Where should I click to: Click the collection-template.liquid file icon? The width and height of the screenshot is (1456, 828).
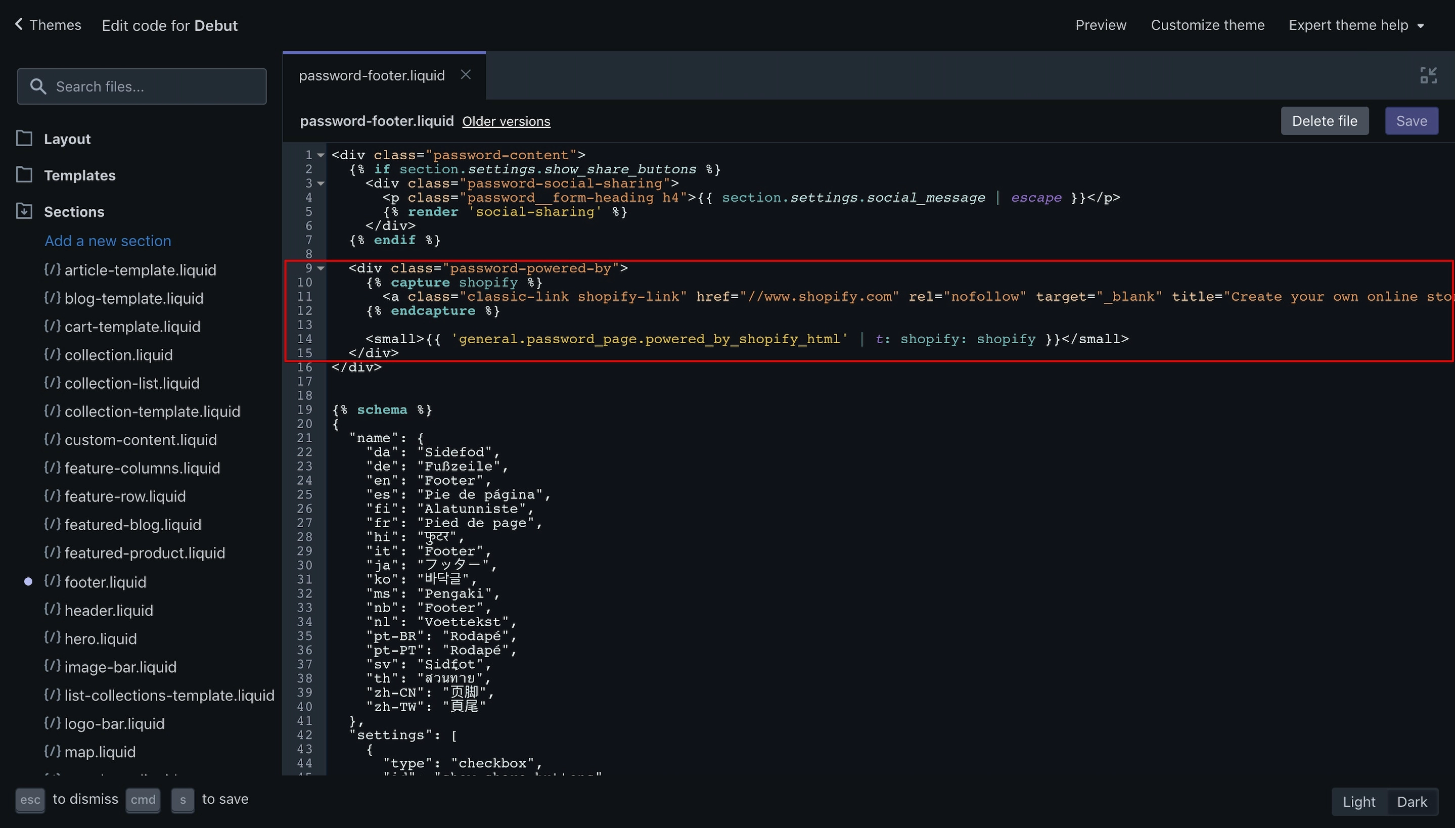pyautogui.click(x=53, y=410)
